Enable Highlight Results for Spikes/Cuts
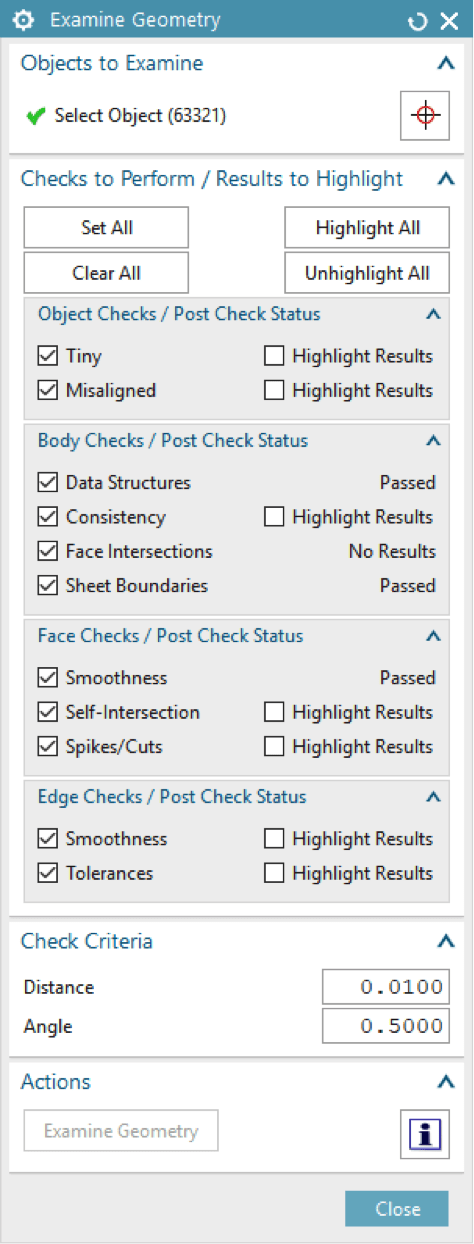 [x=274, y=746]
